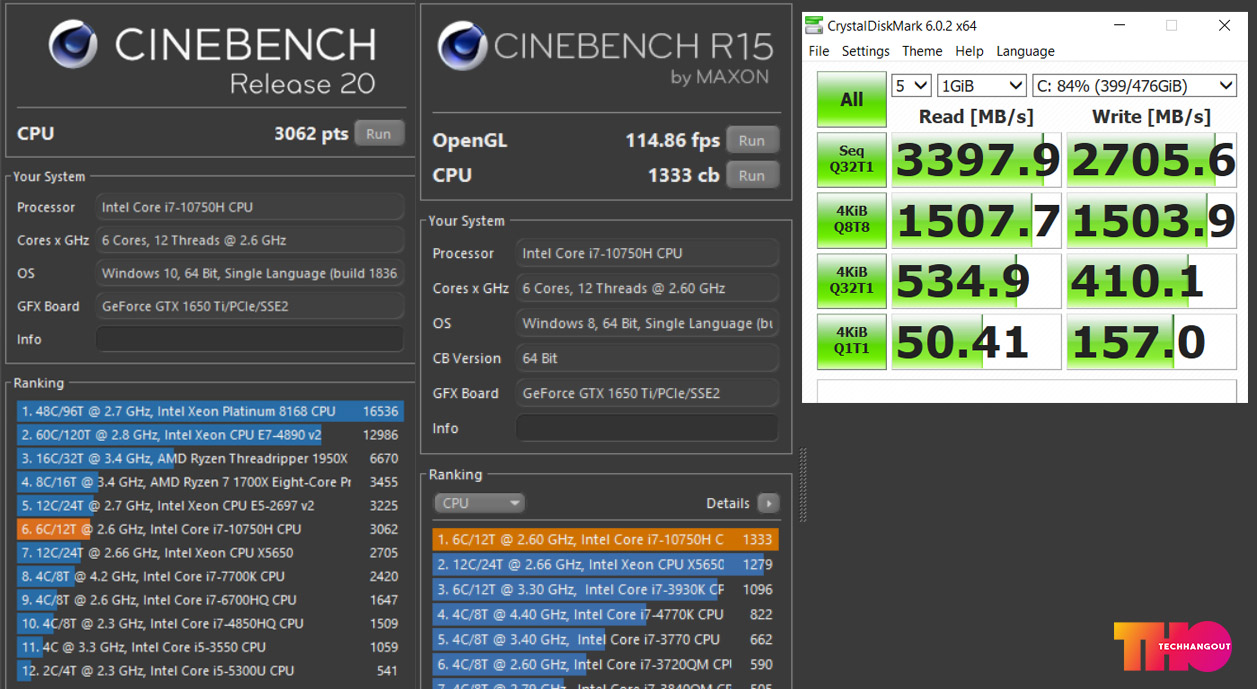The image size is (1257, 689).
Task: Click the Info field in Cinebench R20
Action: pyautogui.click(x=250, y=339)
